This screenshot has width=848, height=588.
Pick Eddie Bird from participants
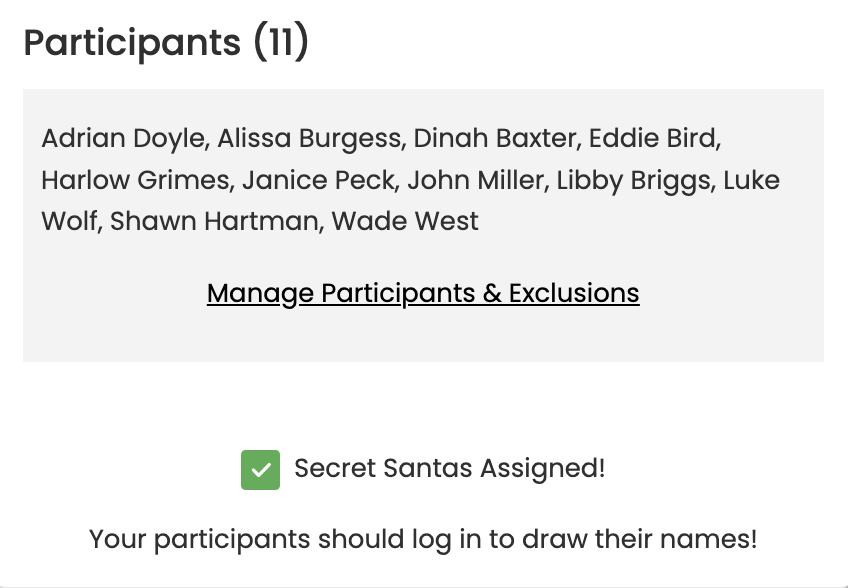pos(652,138)
